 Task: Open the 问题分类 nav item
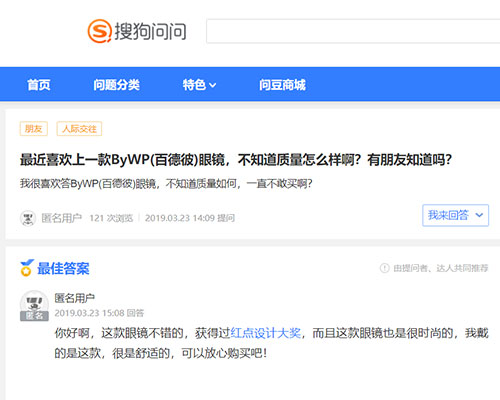[x=116, y=85]
